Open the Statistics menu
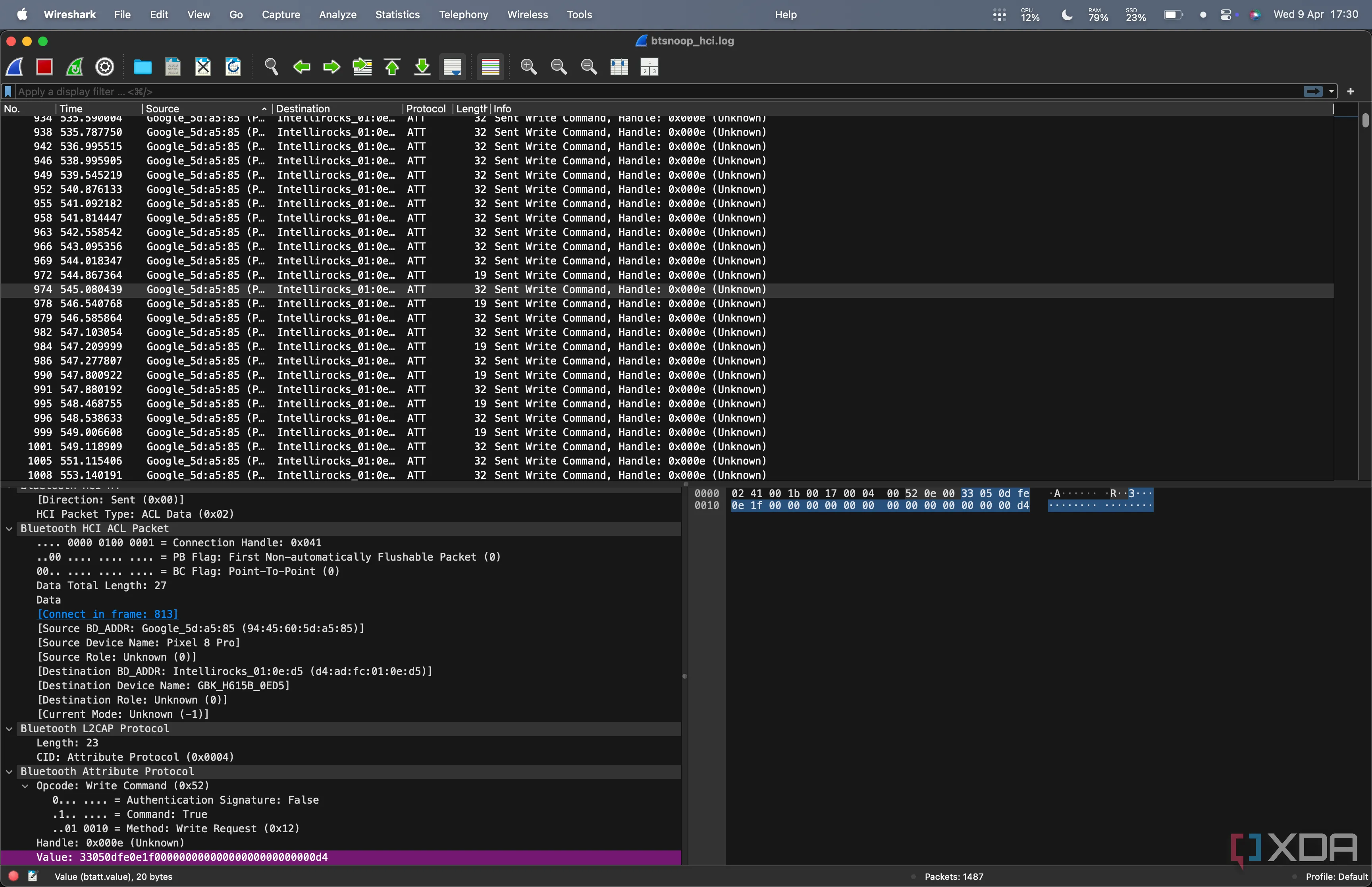The image size is (1372, 887). coord(397,15)
